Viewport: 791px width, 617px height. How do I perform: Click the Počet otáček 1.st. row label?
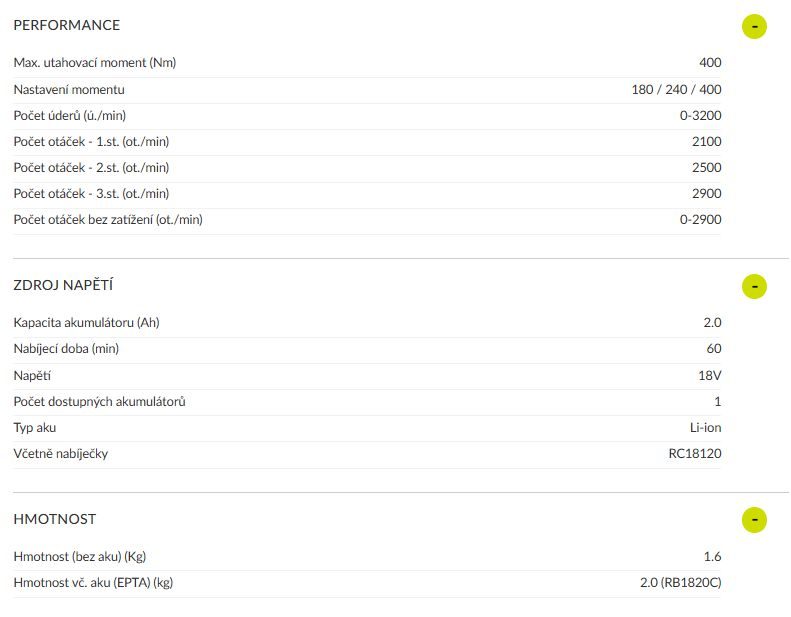[91, 141]
